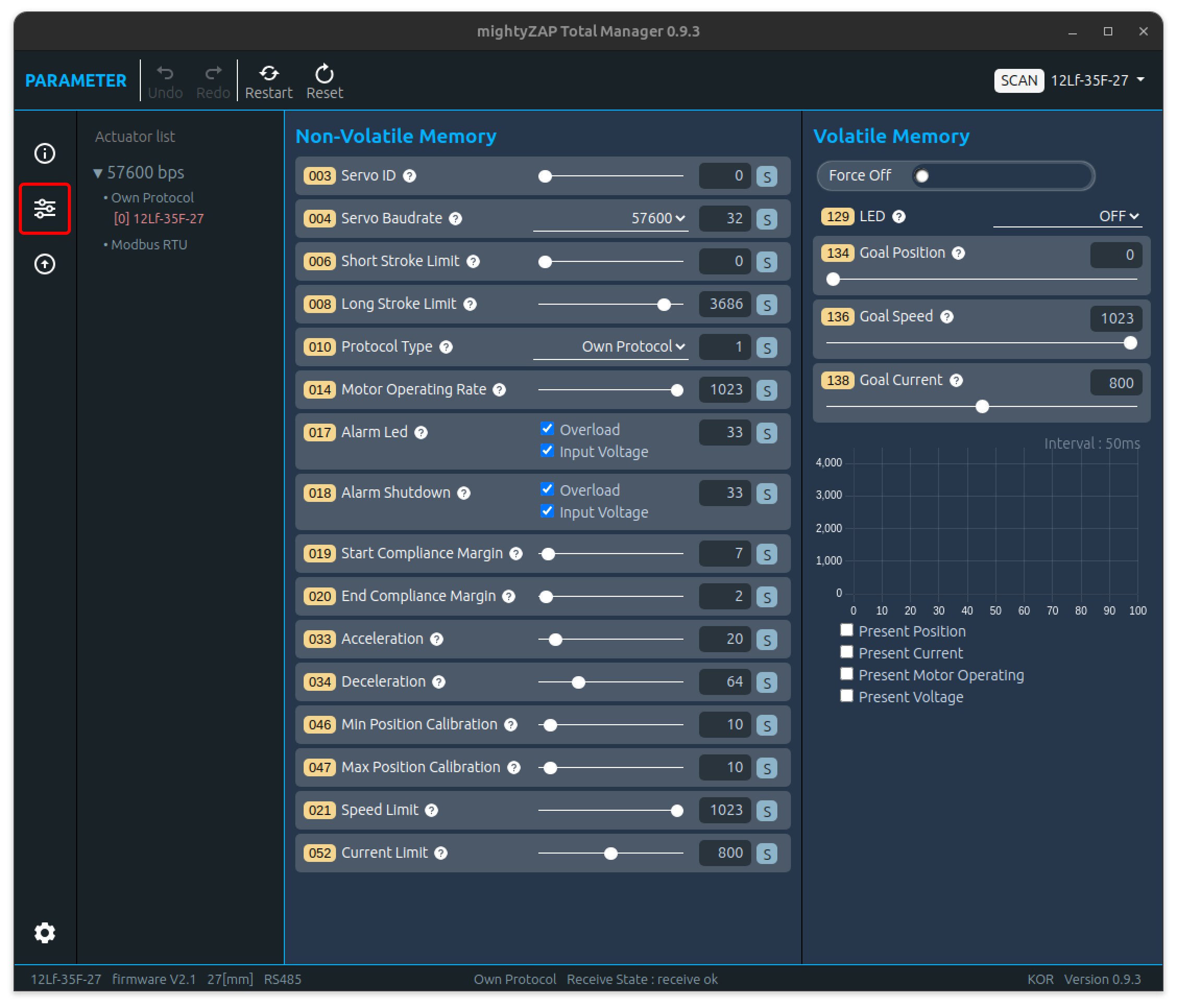
Task: Enable the Present Position checkbox
Action: coord(846,630)
